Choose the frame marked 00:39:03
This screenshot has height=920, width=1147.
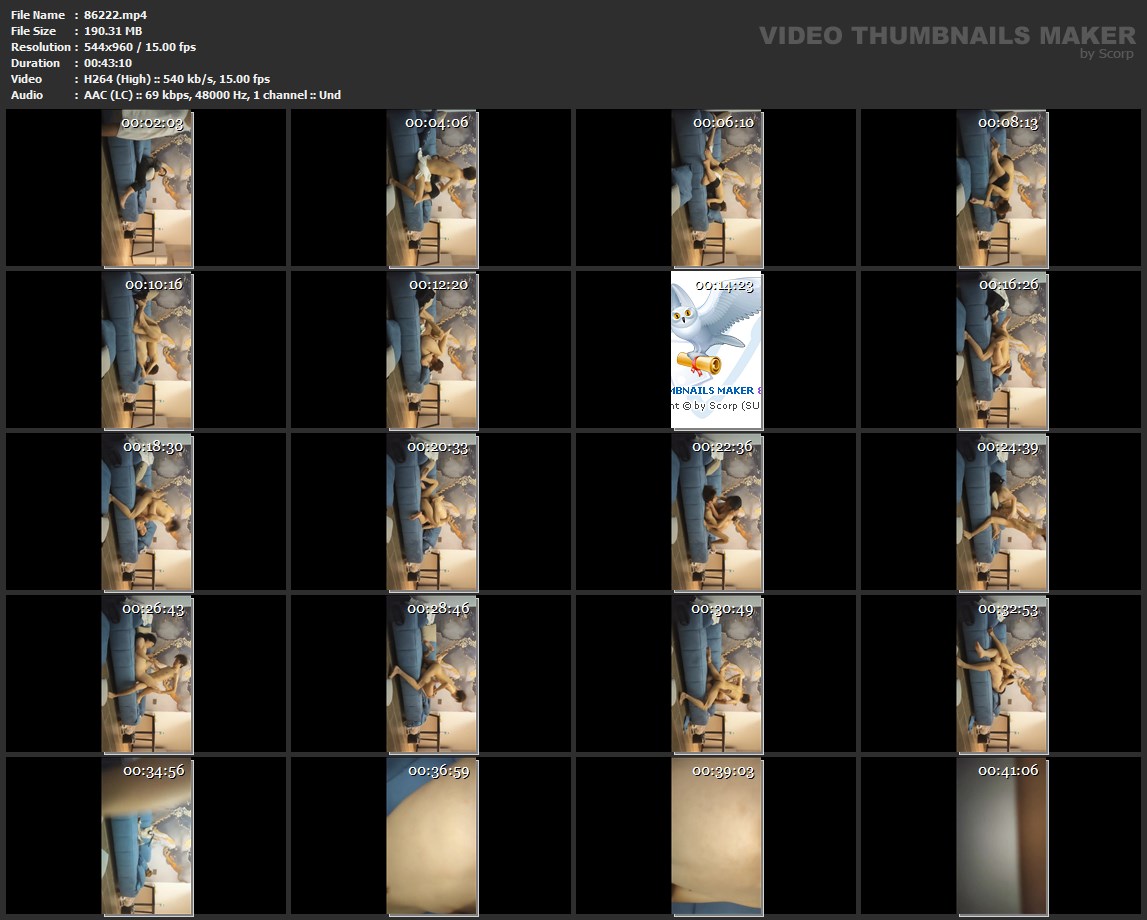(716, 836)
